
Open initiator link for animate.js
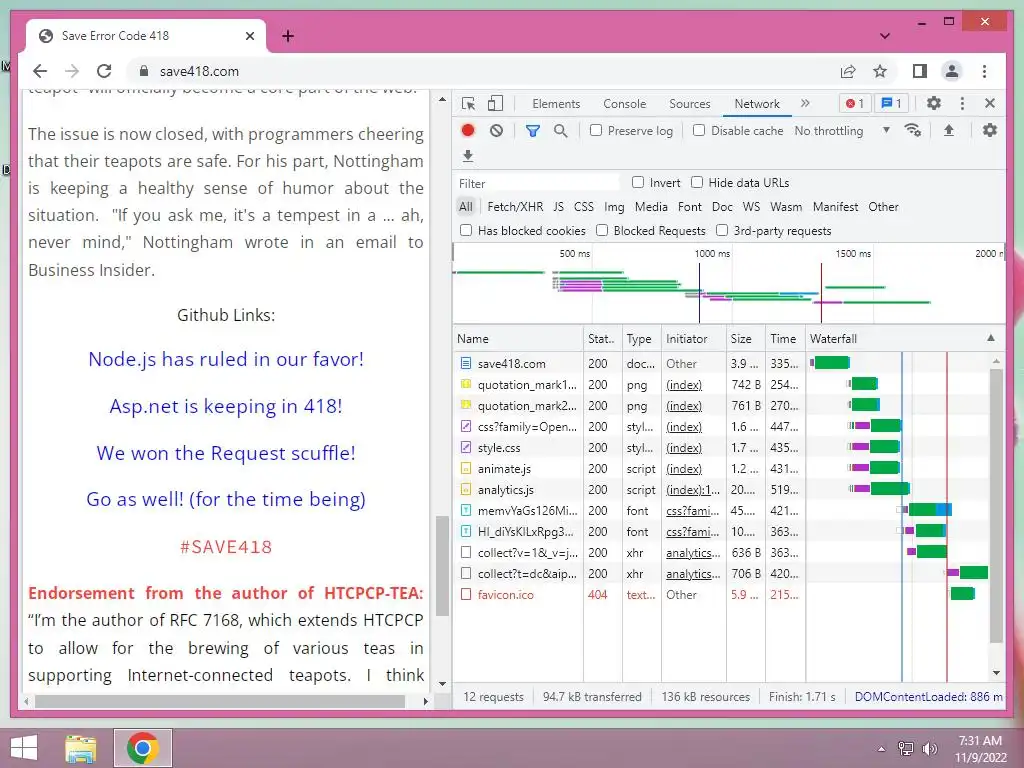pos(684,469)
